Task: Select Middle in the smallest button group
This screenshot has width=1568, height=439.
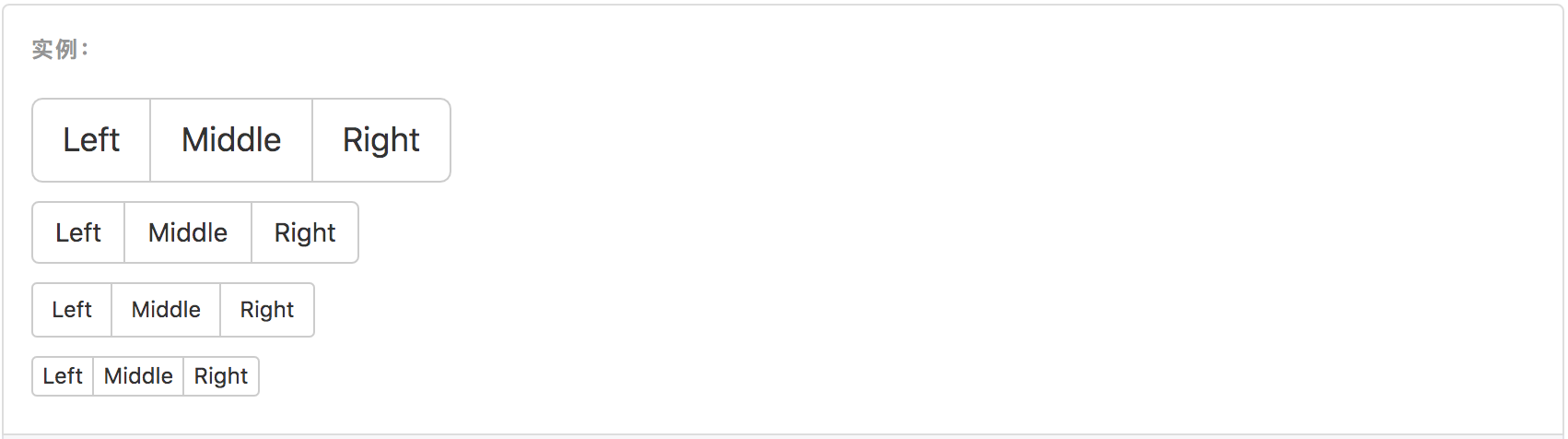Action: pos(138,376)
